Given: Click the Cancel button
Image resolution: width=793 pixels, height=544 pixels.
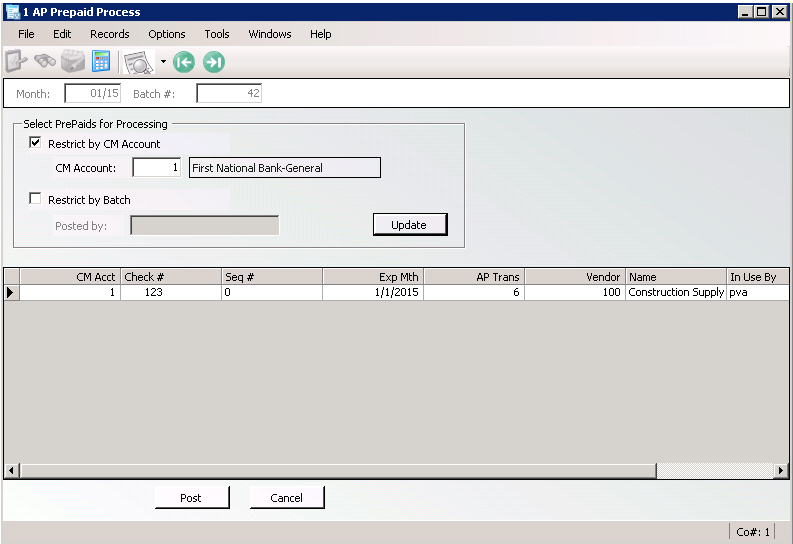Looking at the screenshot, I should click(287, 497).
